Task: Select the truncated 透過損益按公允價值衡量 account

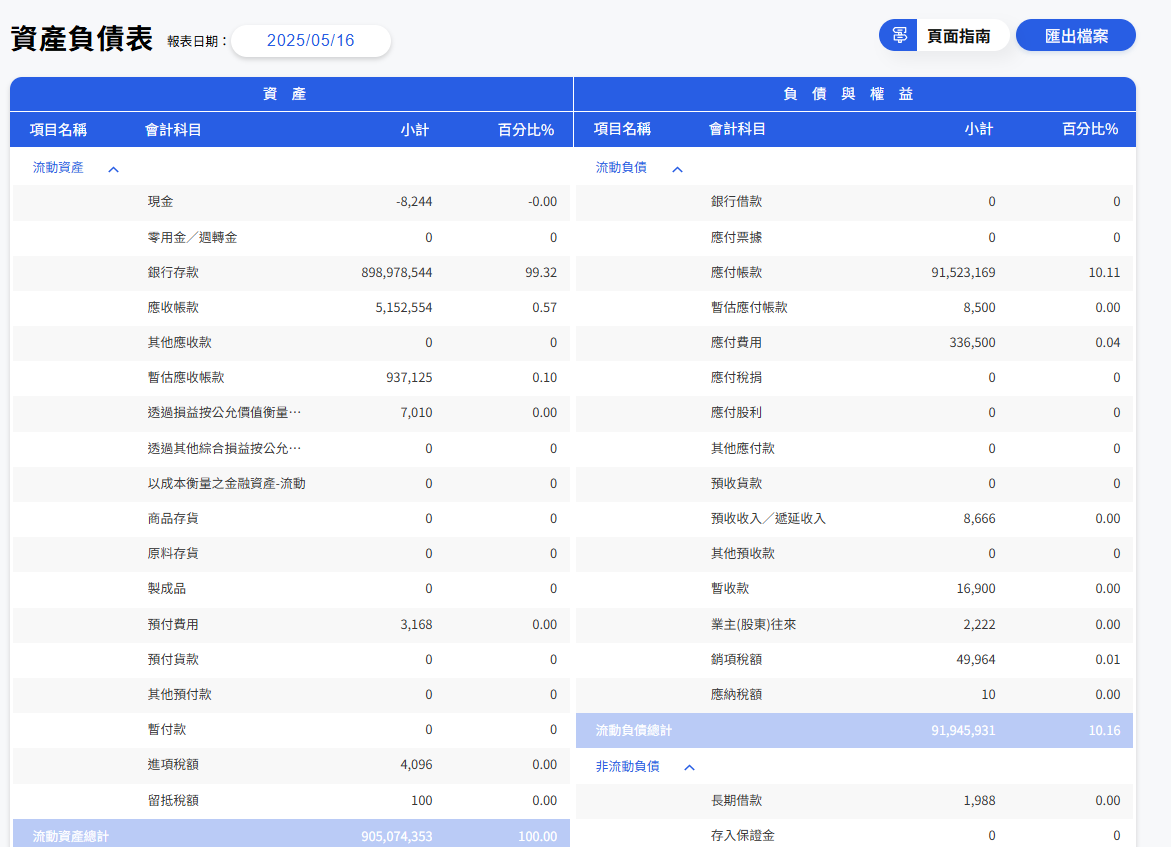Action: click(224, 413)
